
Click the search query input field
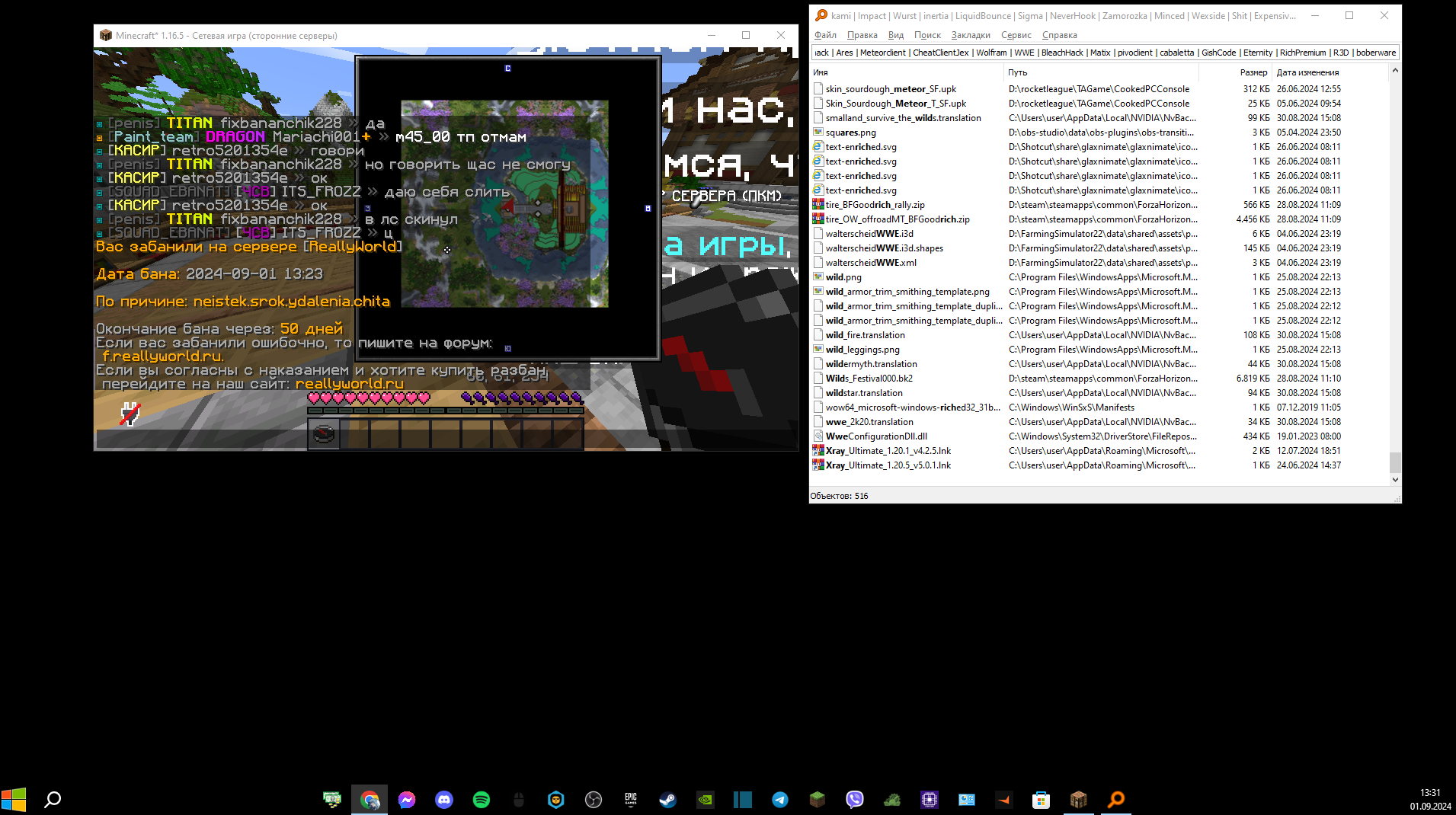[x=1105, y=53]
